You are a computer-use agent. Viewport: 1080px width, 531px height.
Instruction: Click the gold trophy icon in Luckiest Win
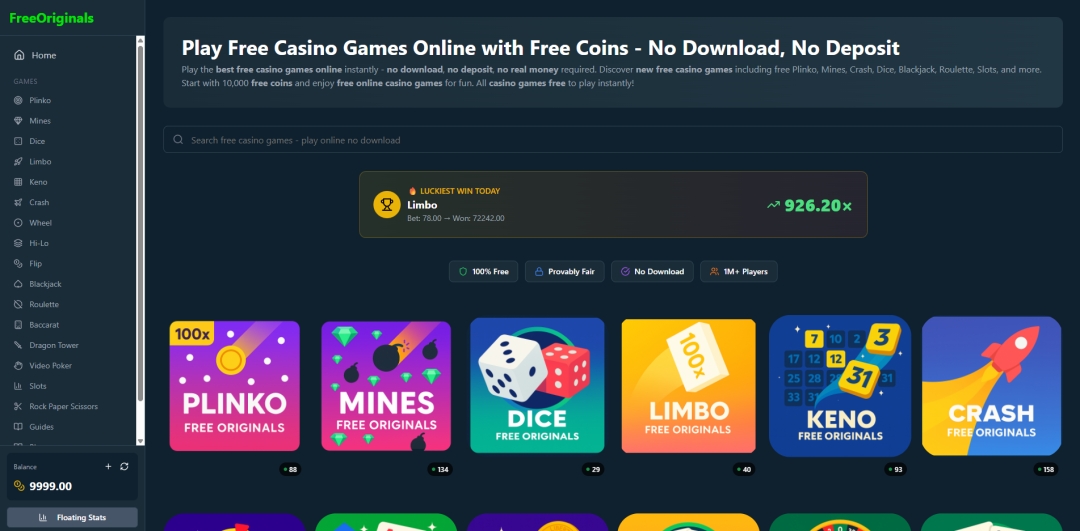pyautogui.click(x=387, y=205)
